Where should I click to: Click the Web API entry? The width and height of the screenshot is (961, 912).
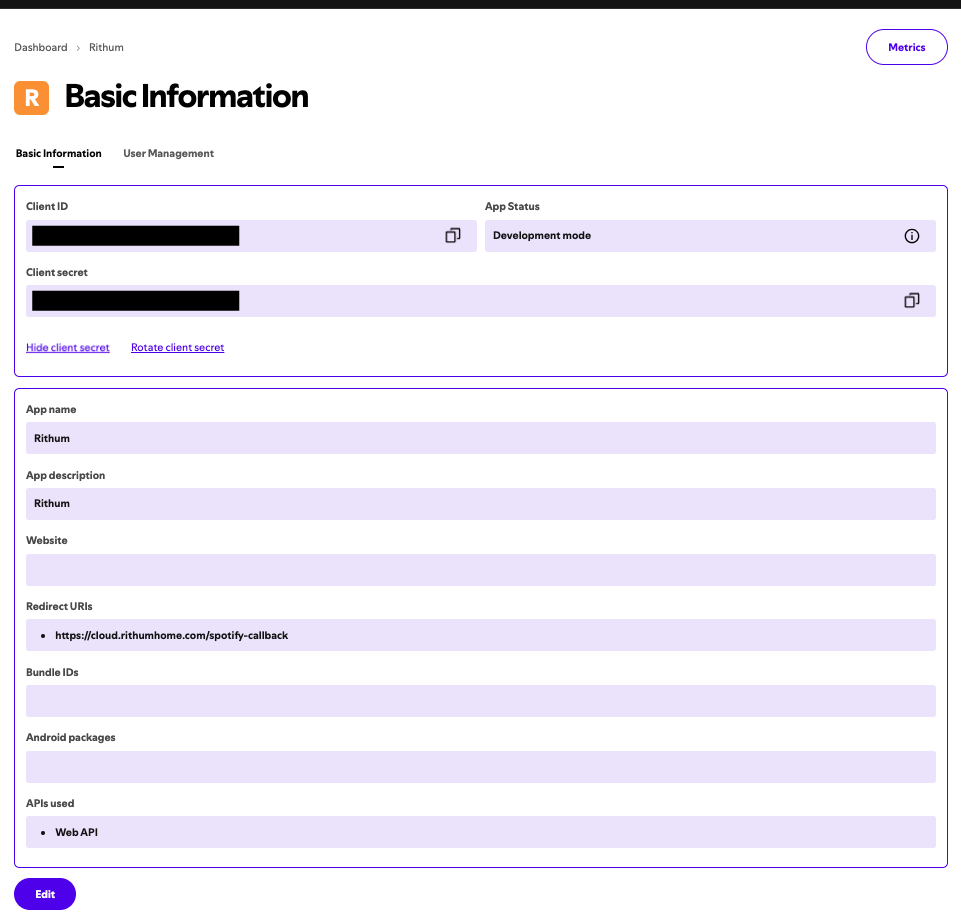pyautogui.click(x=76, y=832)
